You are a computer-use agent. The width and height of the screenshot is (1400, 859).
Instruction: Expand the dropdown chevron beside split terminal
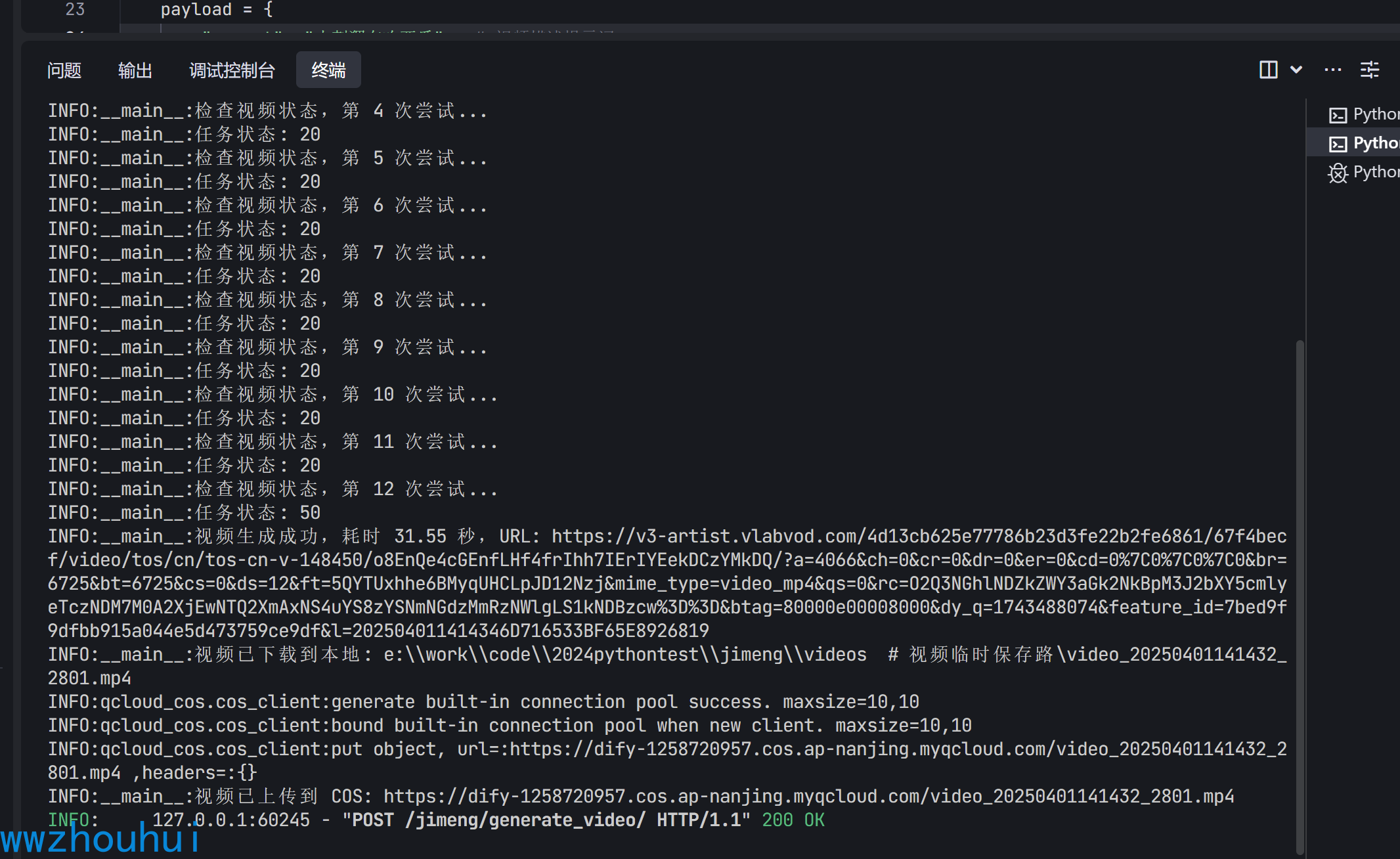(1296, 70)
